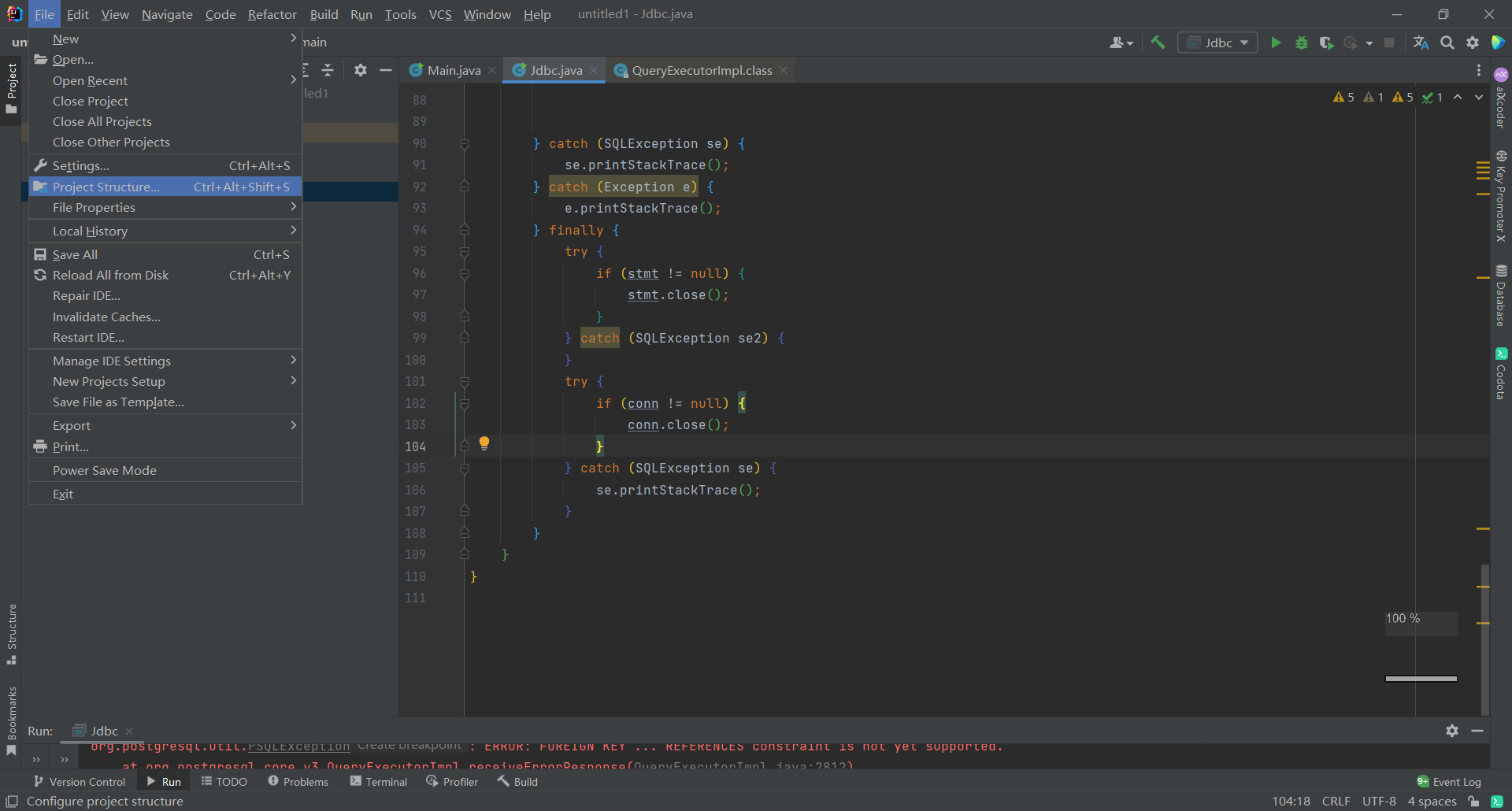Open the Database tool window
The width and height of the screenshot is (1512, 811).
[x=1501, y=295]
